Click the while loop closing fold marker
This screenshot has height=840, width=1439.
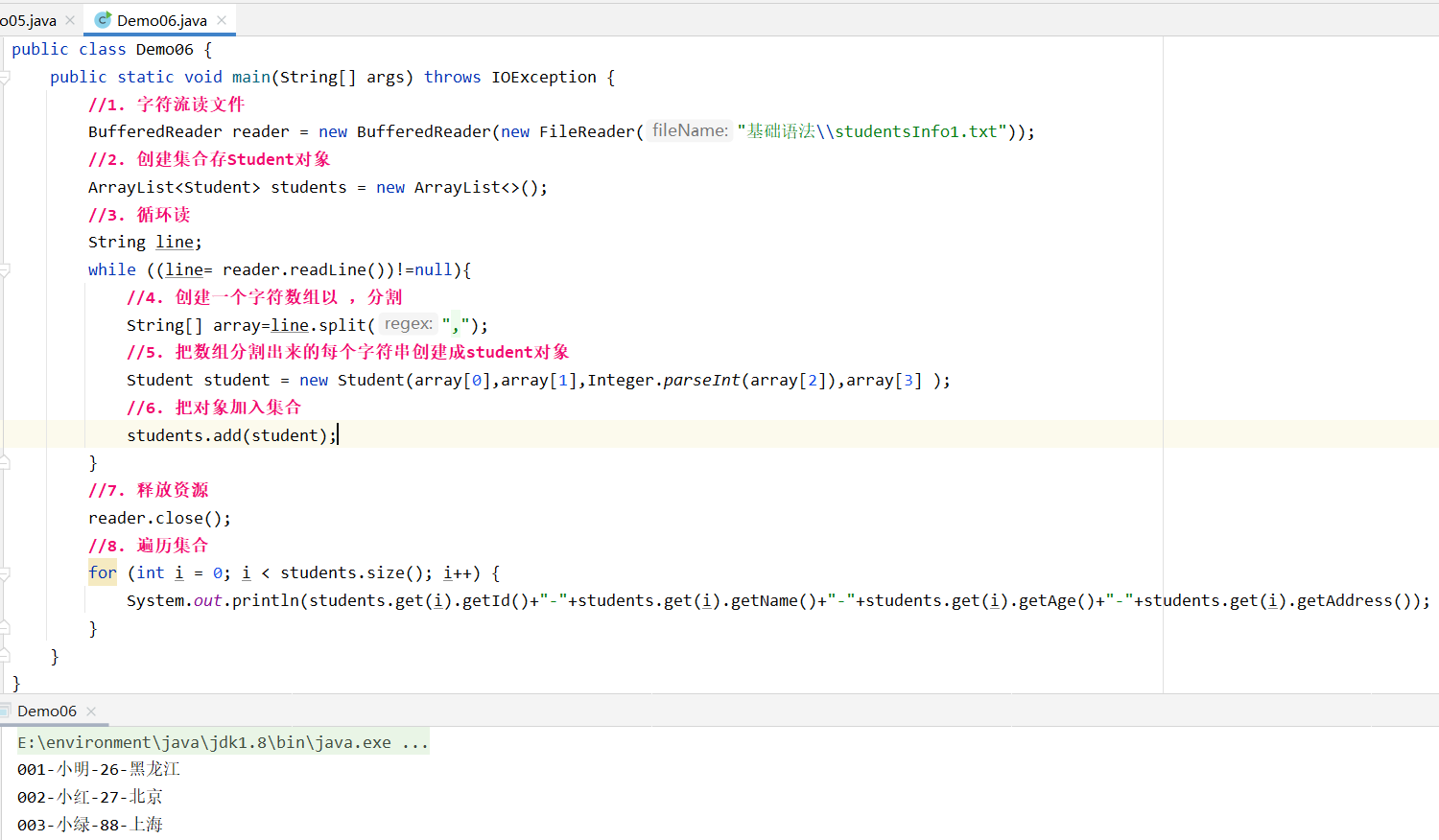[x=5, y=463]
